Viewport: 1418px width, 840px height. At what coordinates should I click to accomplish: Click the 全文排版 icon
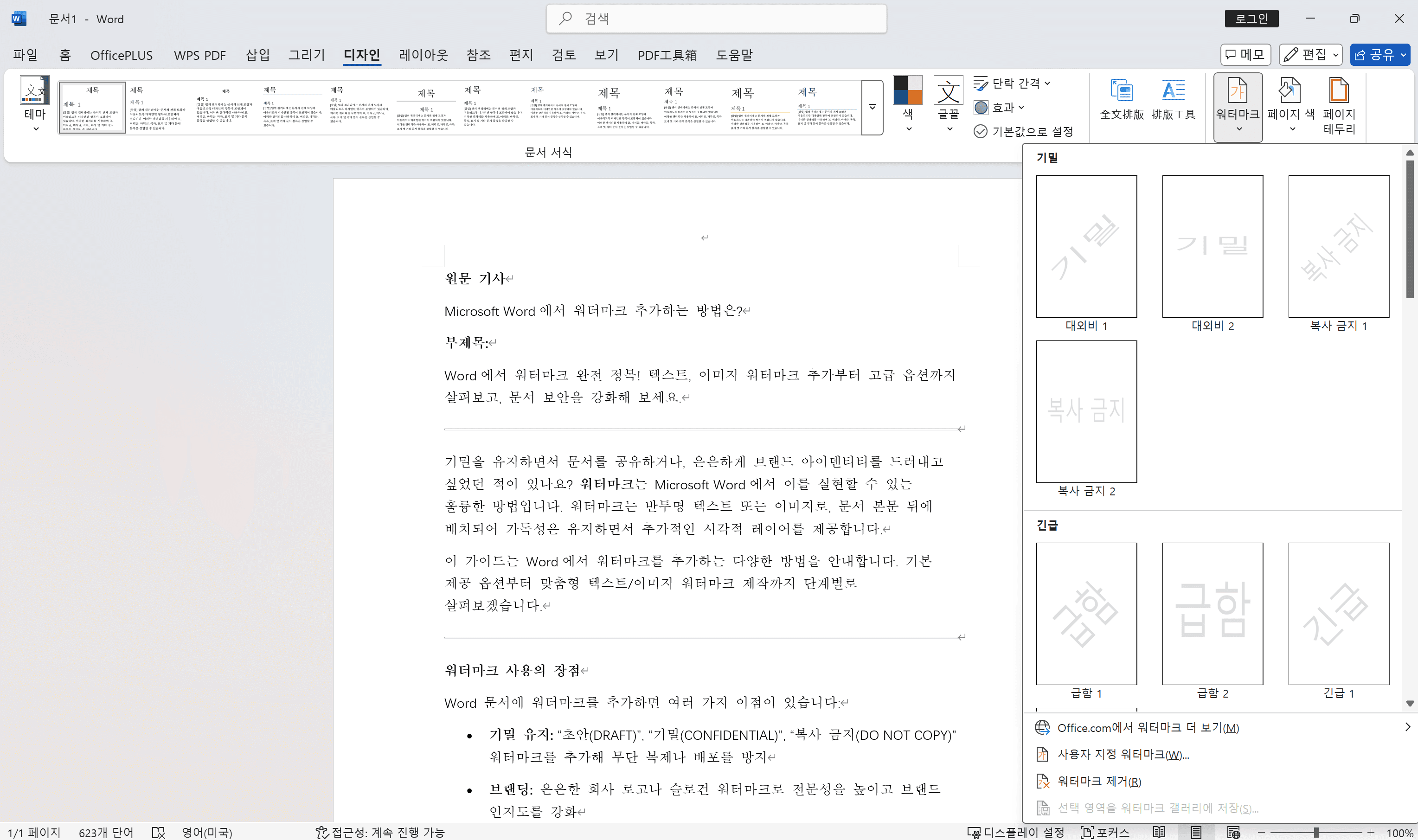coord(1122,100)
